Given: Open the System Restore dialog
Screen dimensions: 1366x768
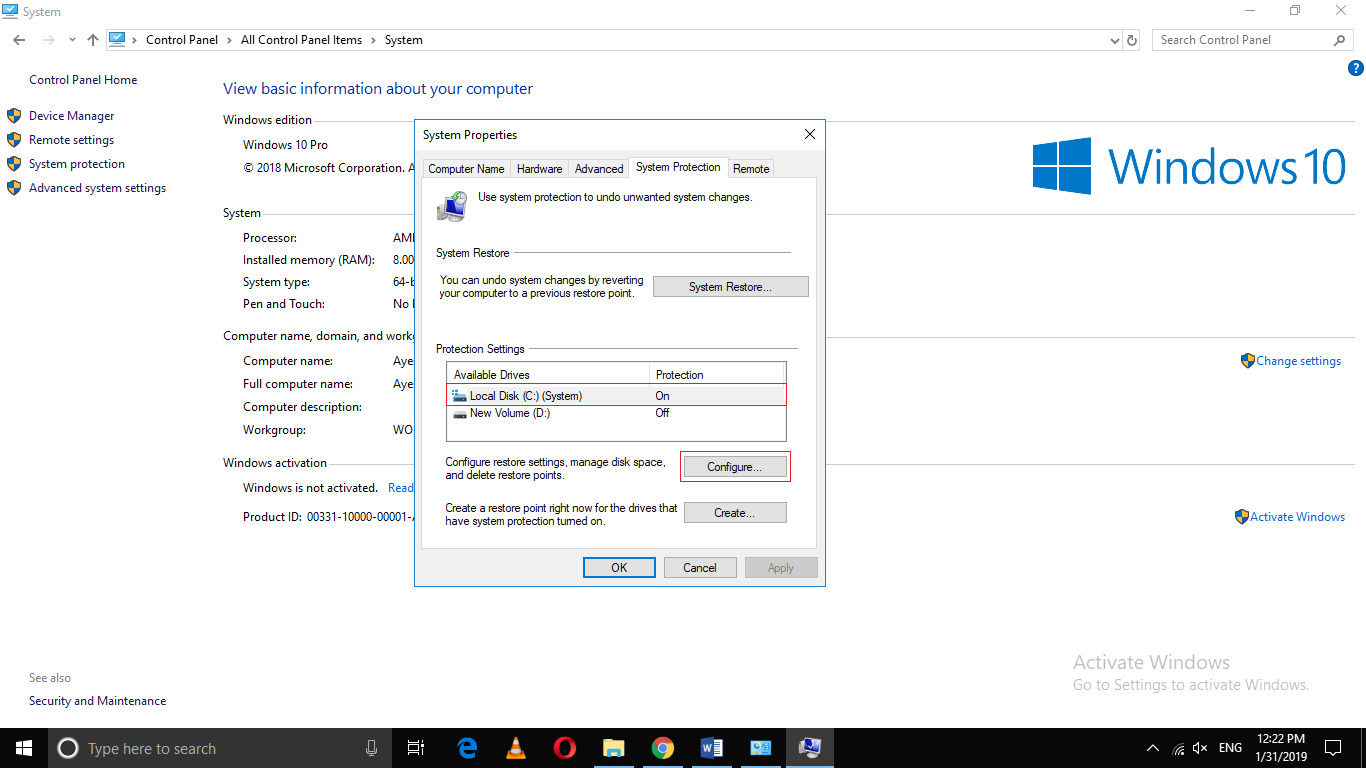Looking at the screenshot, I should click(730, 286).
